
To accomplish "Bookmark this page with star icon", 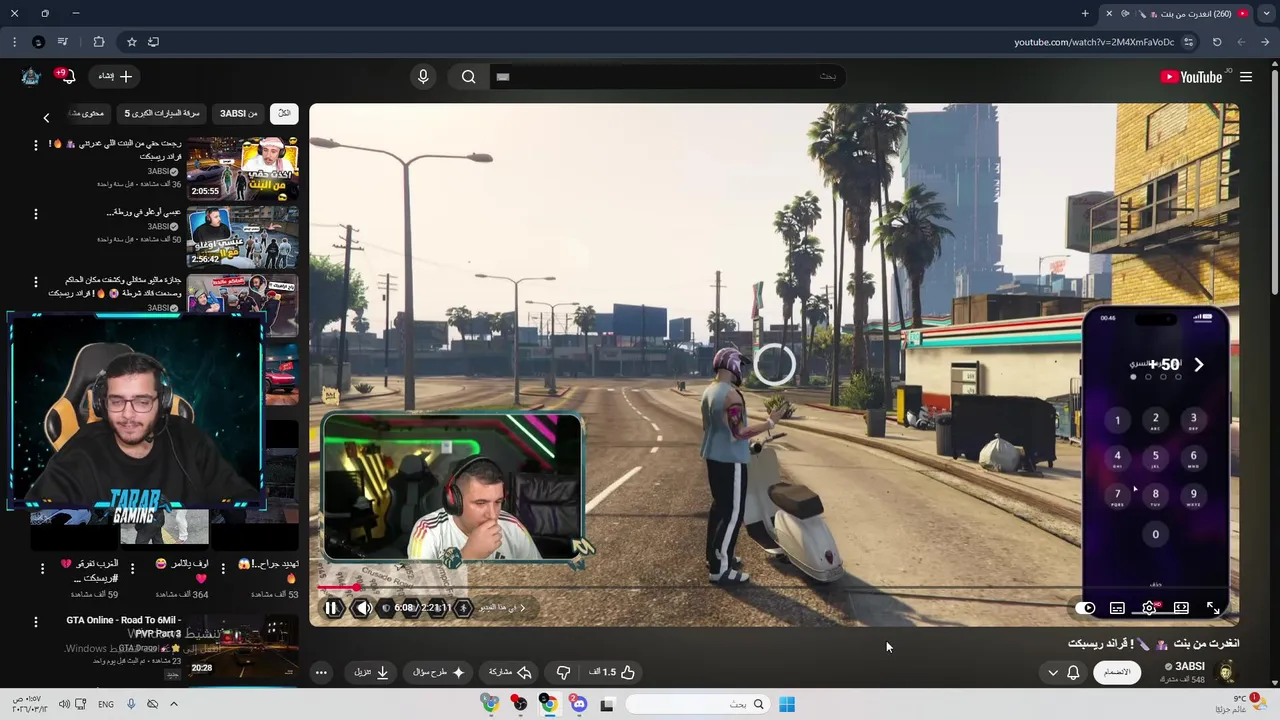I will 131,42.
